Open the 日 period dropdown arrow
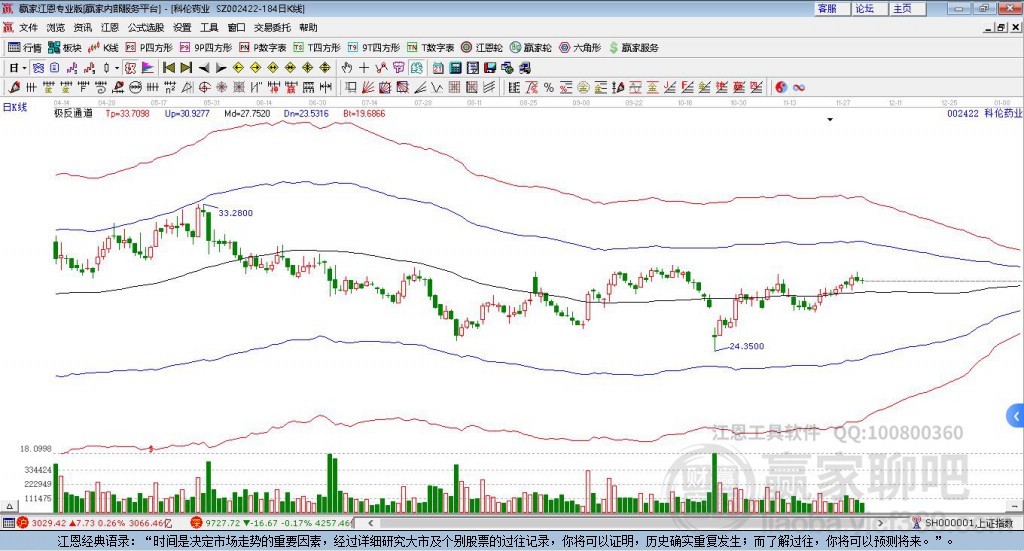The width and height of the screenshot is (1024, 551). pyautogui.click(x=24, y=68)
